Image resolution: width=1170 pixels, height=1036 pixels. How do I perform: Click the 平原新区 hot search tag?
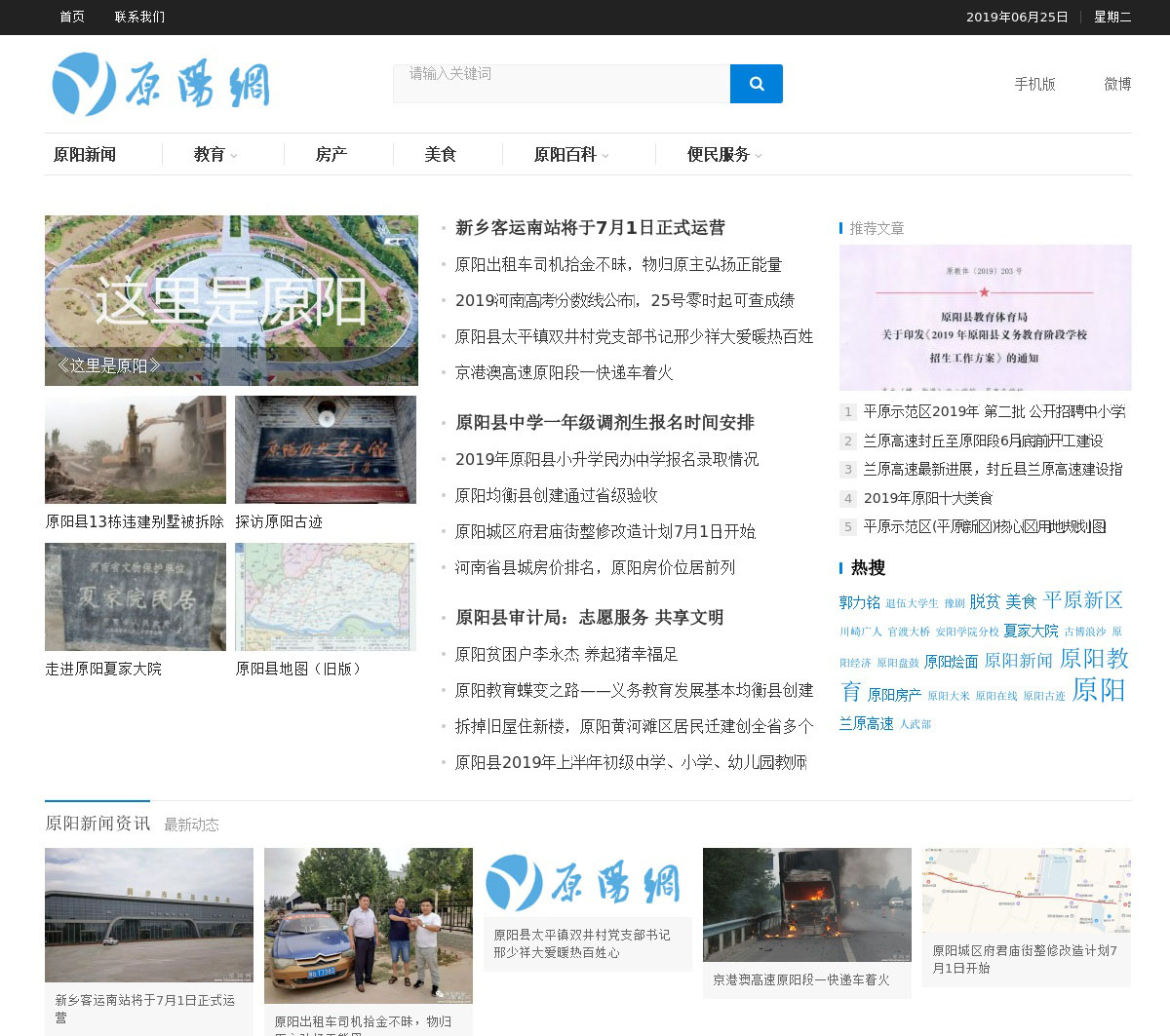point(1082,600)
